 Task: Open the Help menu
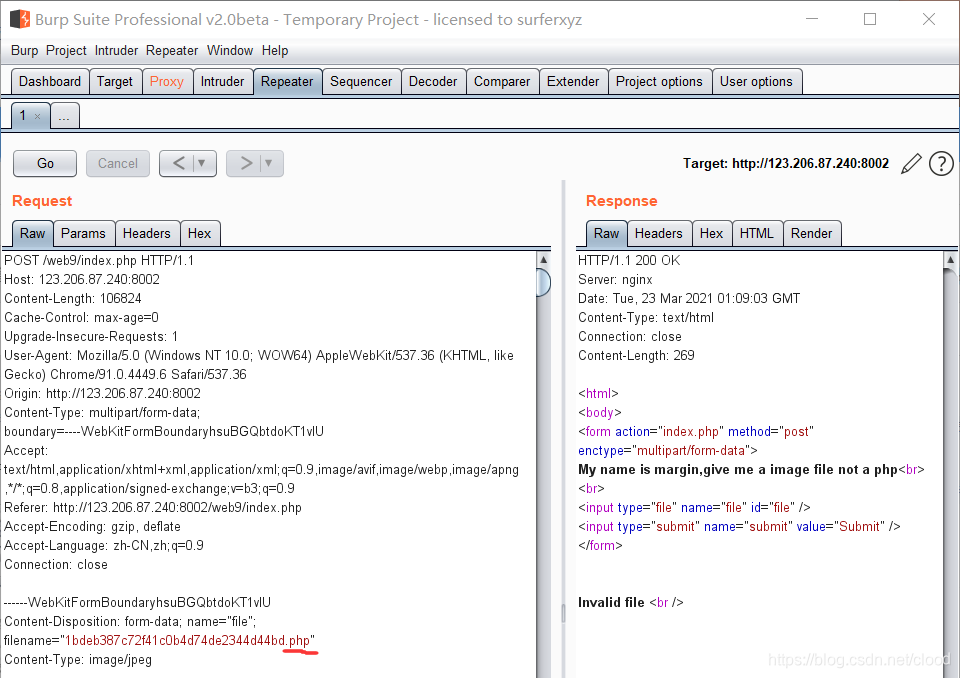pyautogui.click(x=275, y=50)
